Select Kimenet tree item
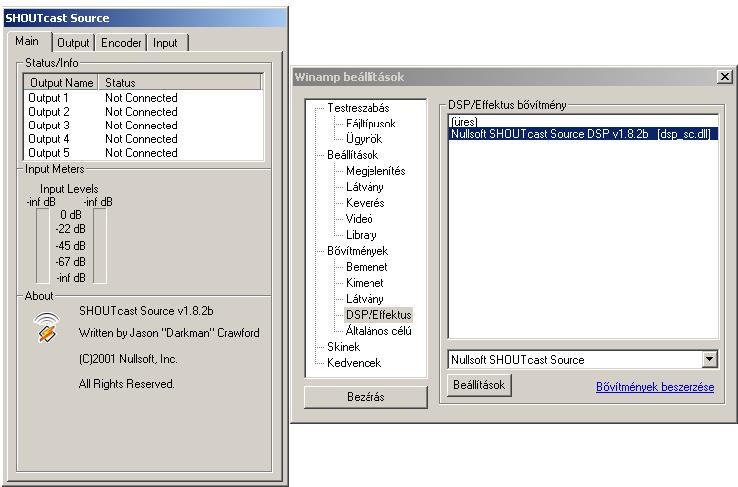 (365, 283)
